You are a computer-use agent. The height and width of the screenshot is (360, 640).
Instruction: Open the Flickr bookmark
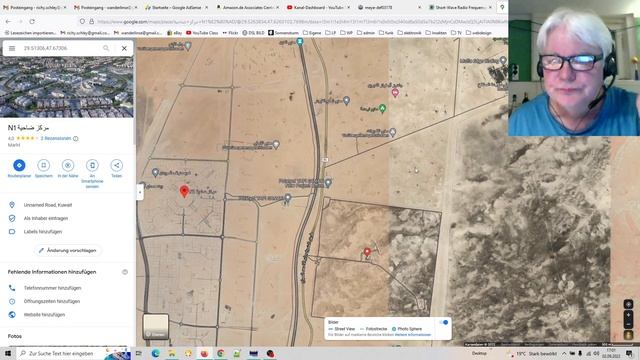231,33
